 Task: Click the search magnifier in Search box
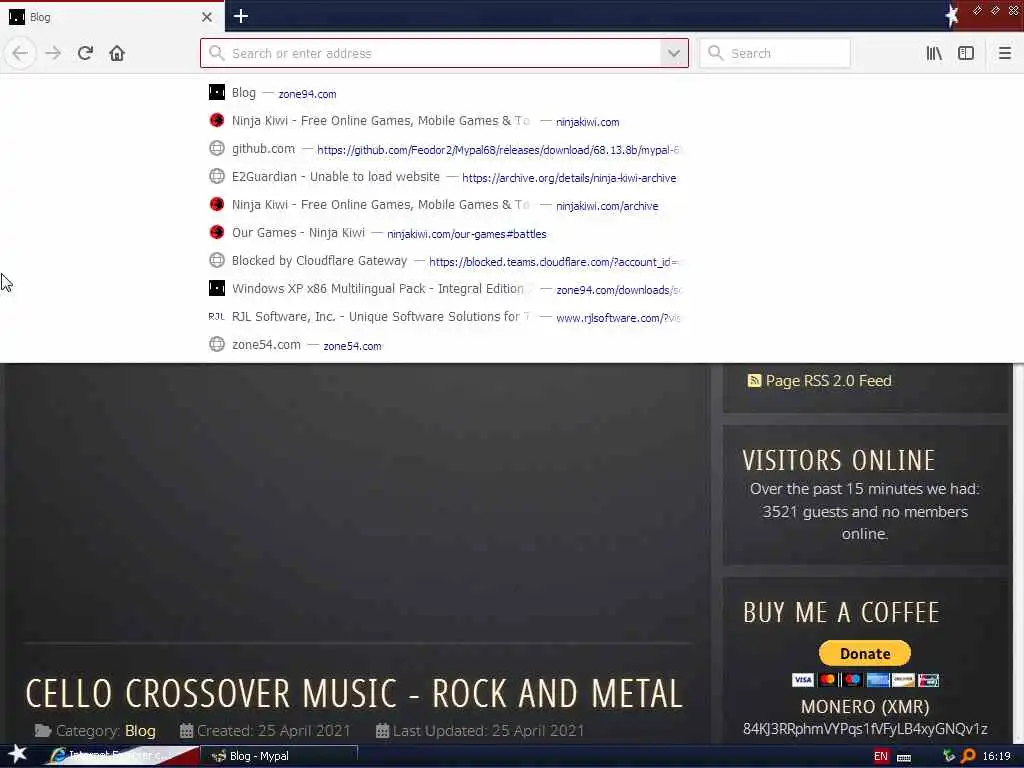pos(716,53)
